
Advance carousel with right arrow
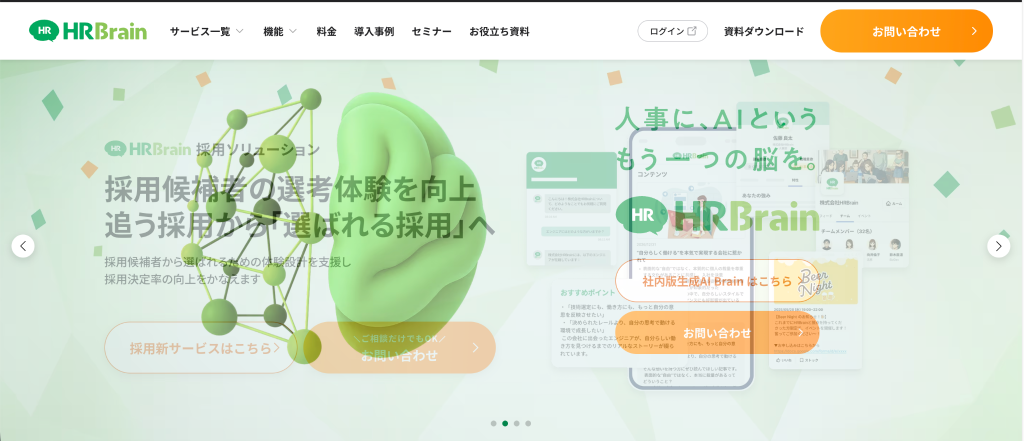tap(999, 246)
